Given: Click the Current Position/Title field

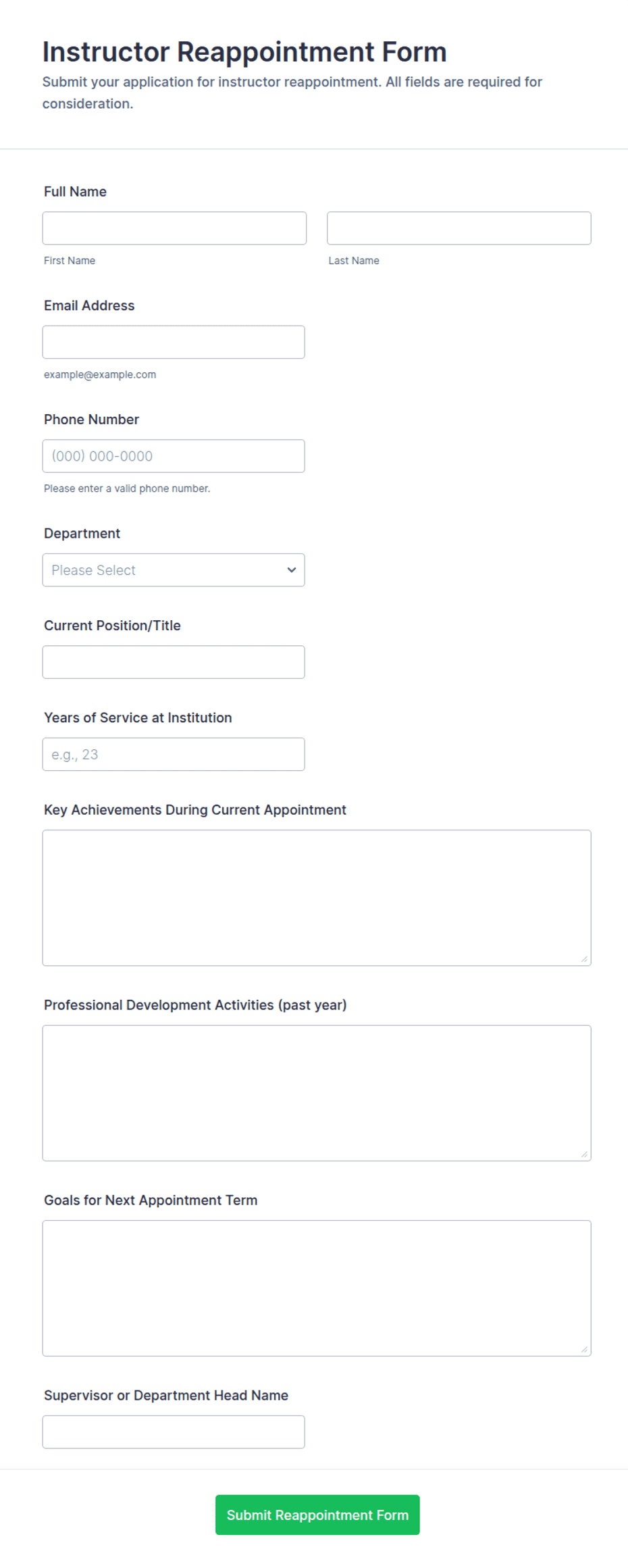Looking at the screenshot, I should pyautogui.click(x=174, y=662).
